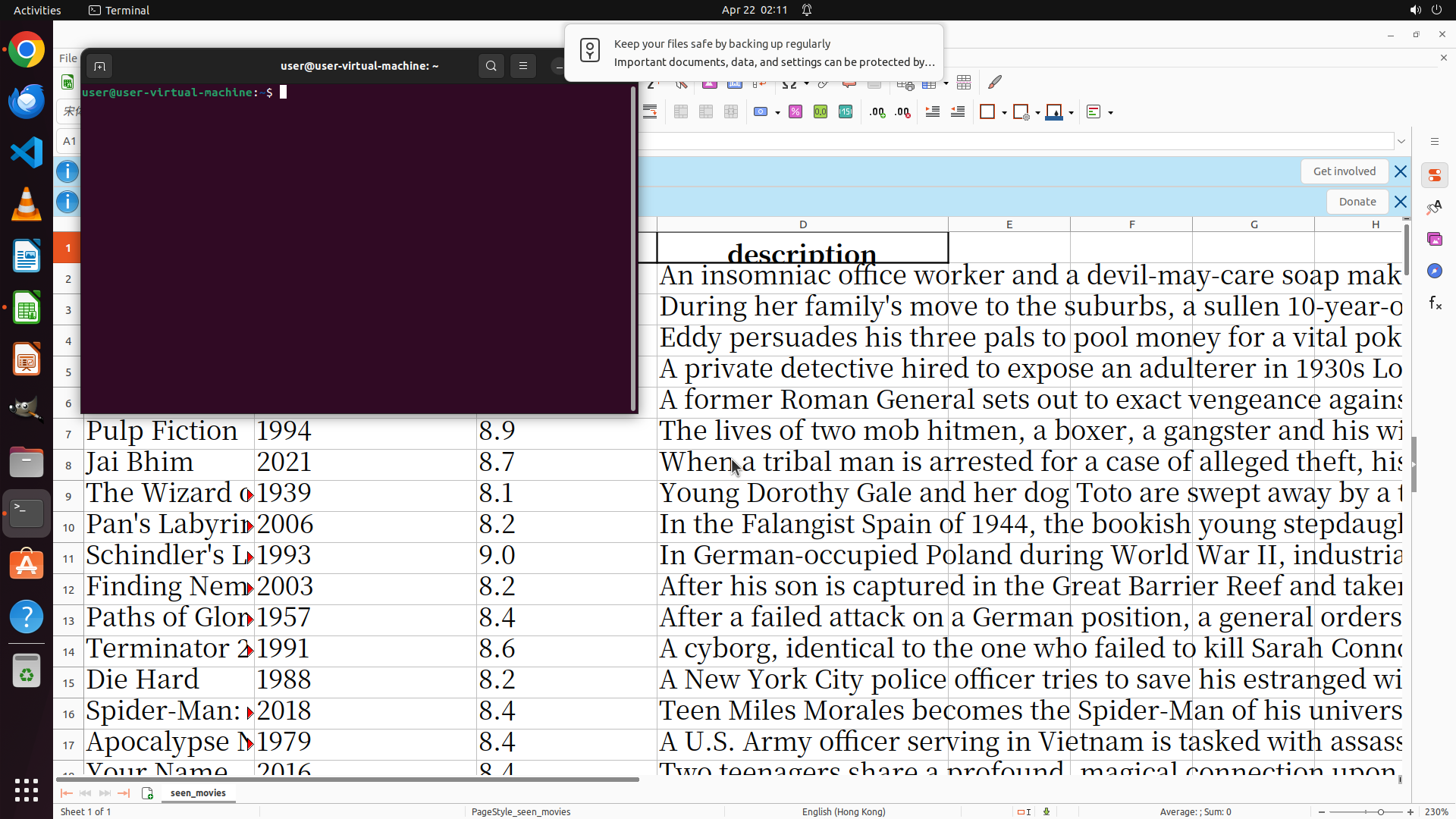Click the terminal search icon
Screen dimensions: 1456x819
[x=491, y=66]
